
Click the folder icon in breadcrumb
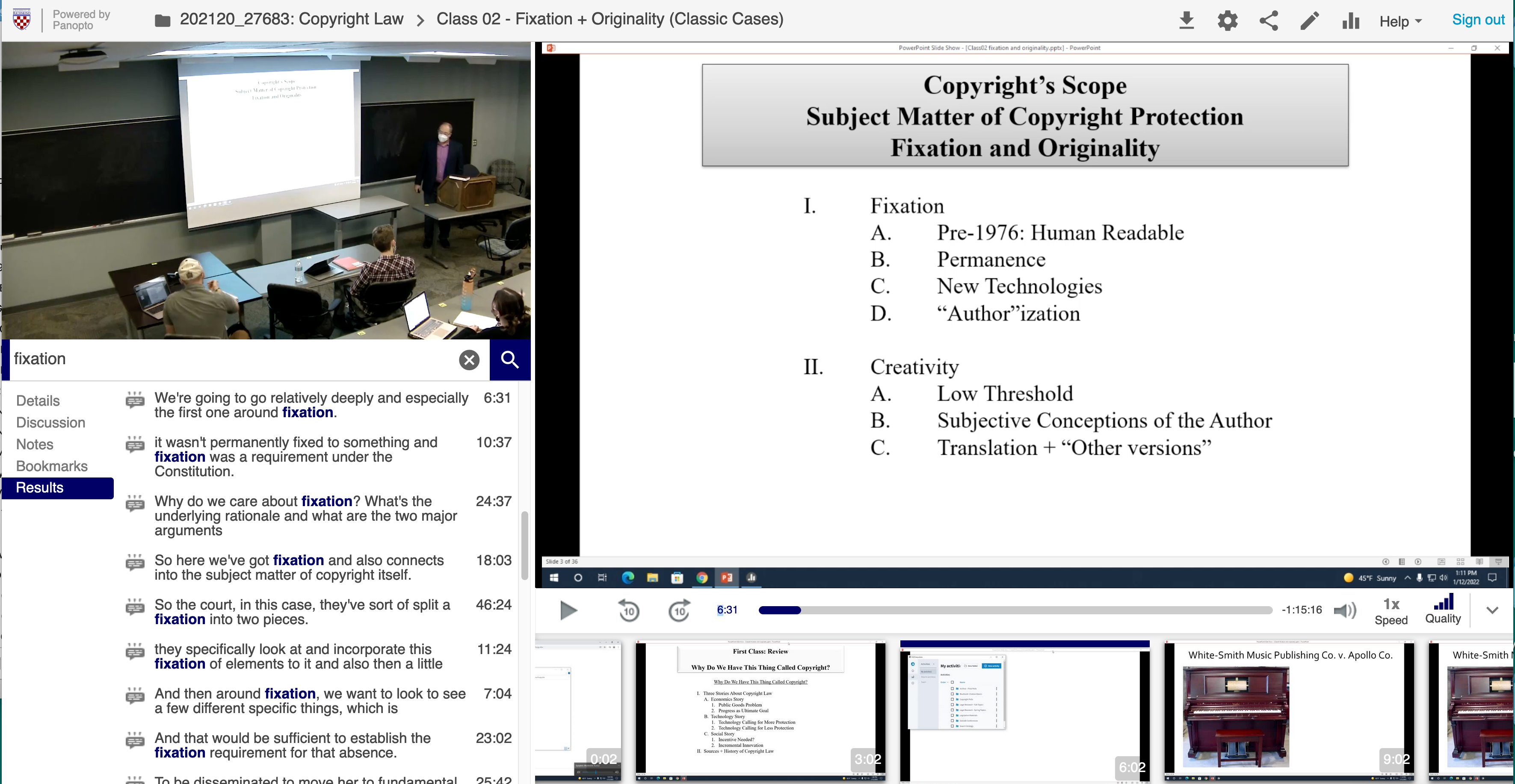[163, 21]
